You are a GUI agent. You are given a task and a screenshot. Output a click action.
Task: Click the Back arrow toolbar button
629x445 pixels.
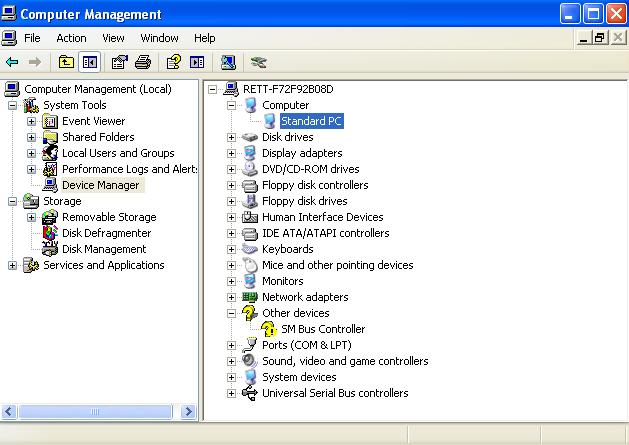point(12,62)
